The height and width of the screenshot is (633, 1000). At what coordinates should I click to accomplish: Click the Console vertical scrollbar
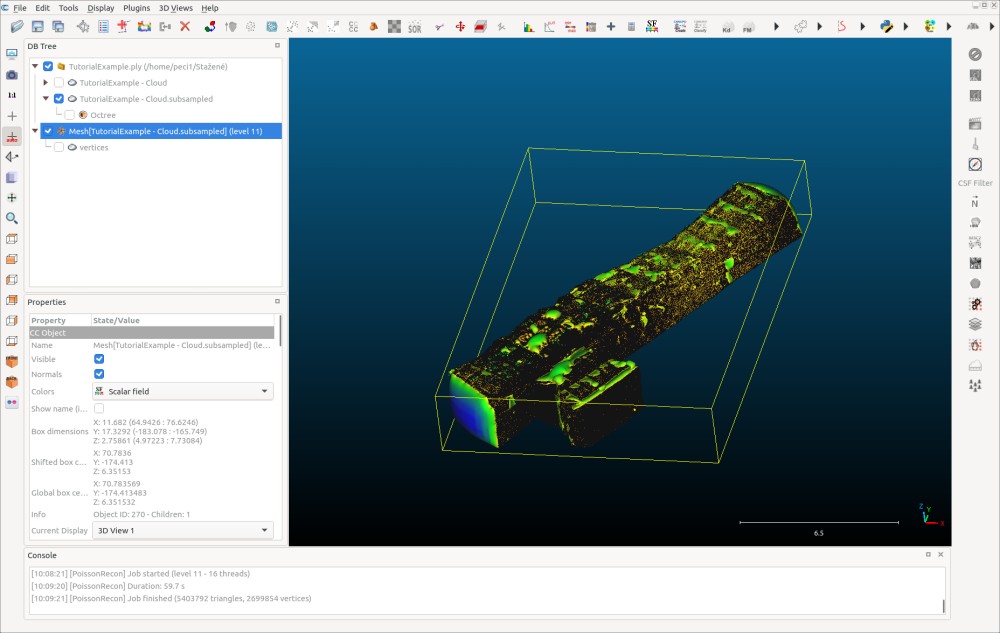(943, 606)
